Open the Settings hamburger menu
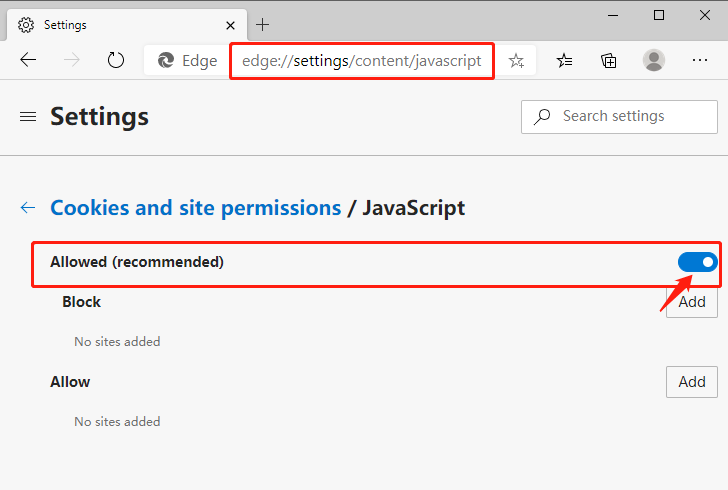728x490 pixels. click(x=28, y=117)
